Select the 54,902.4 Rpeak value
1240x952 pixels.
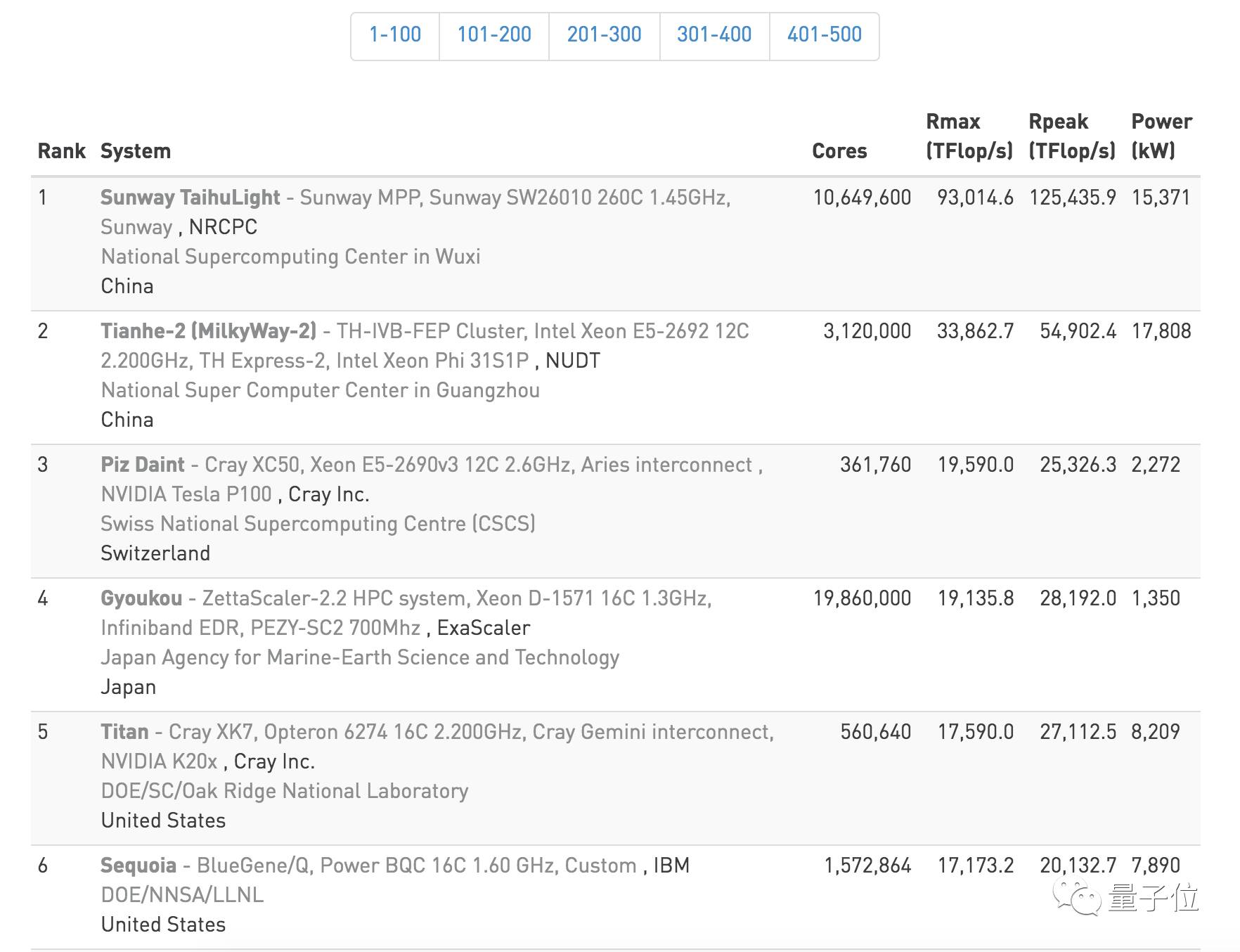click(x=1078, y=331)
